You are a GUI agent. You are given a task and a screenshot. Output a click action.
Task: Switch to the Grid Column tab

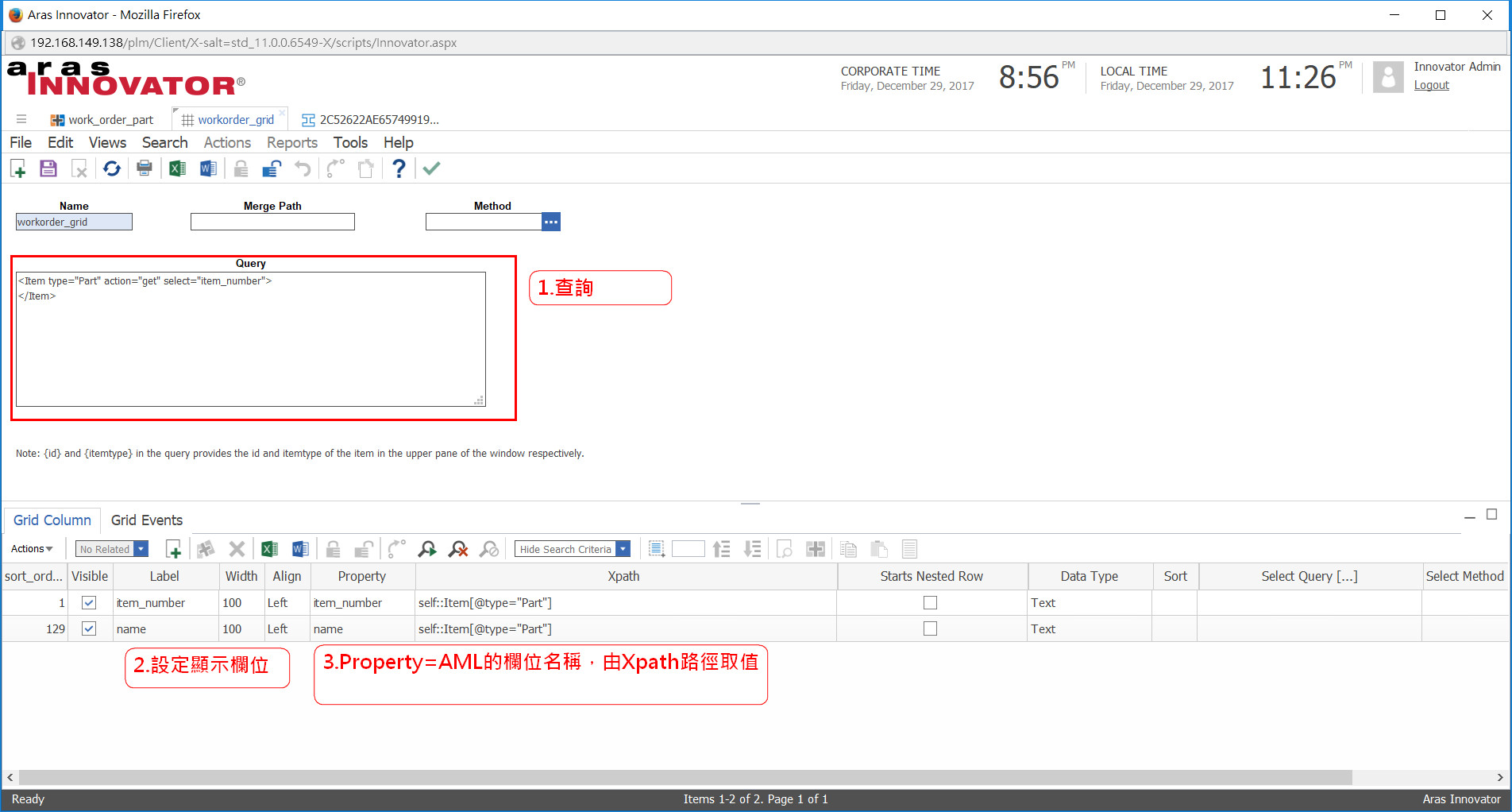tap(52, 520)
